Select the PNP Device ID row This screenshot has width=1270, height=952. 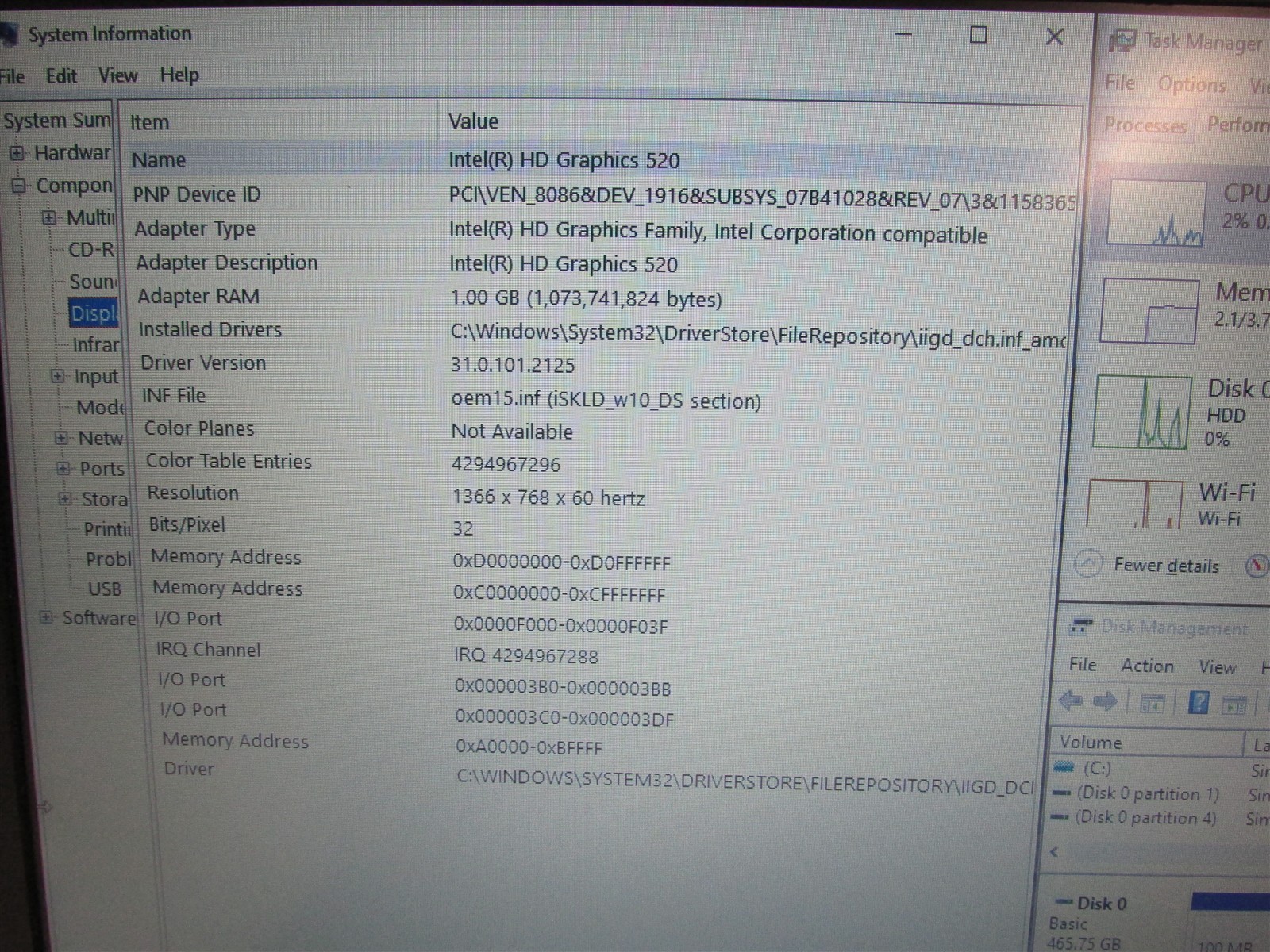coord(603,196)
